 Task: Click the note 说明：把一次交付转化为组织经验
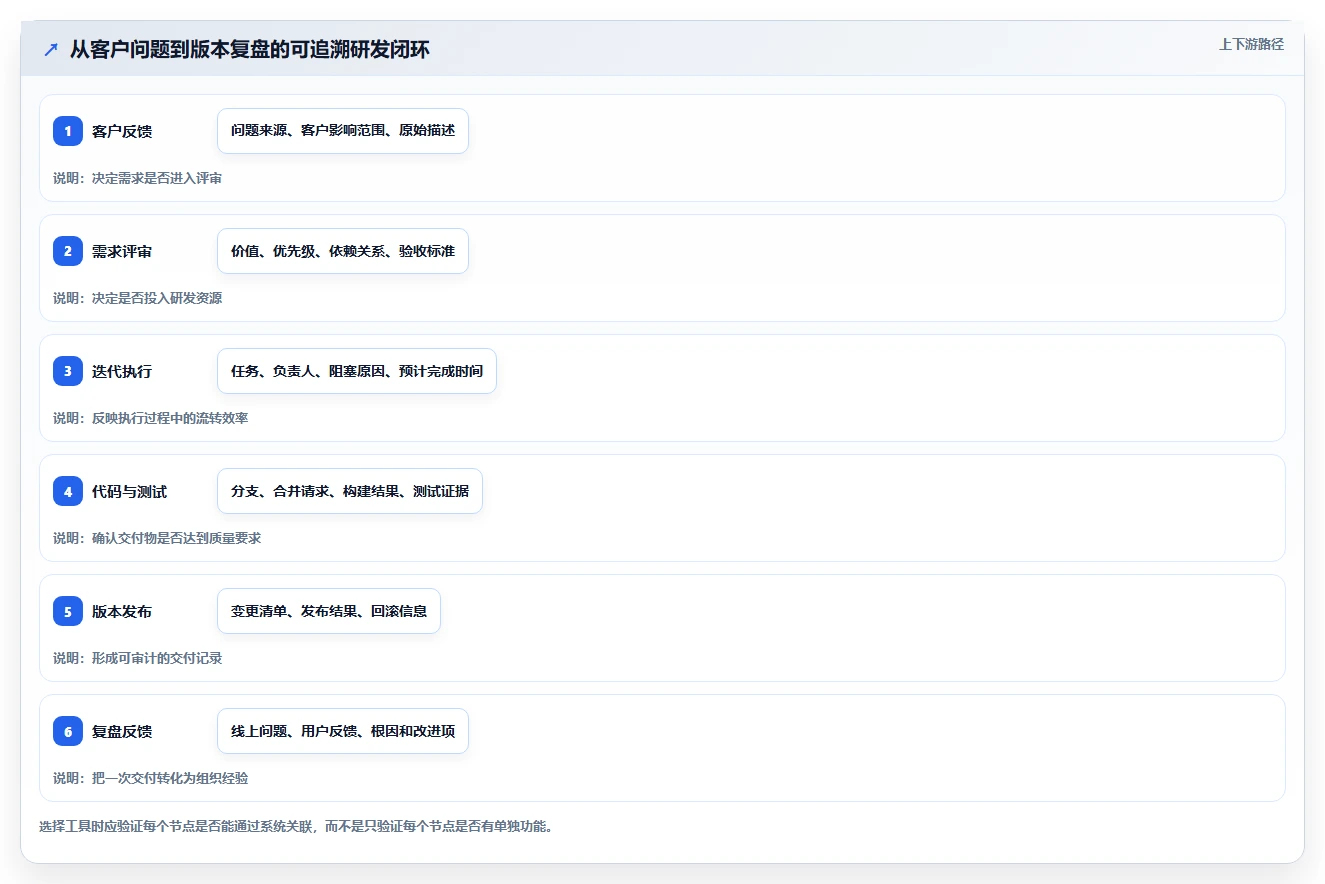pos(151,778)
